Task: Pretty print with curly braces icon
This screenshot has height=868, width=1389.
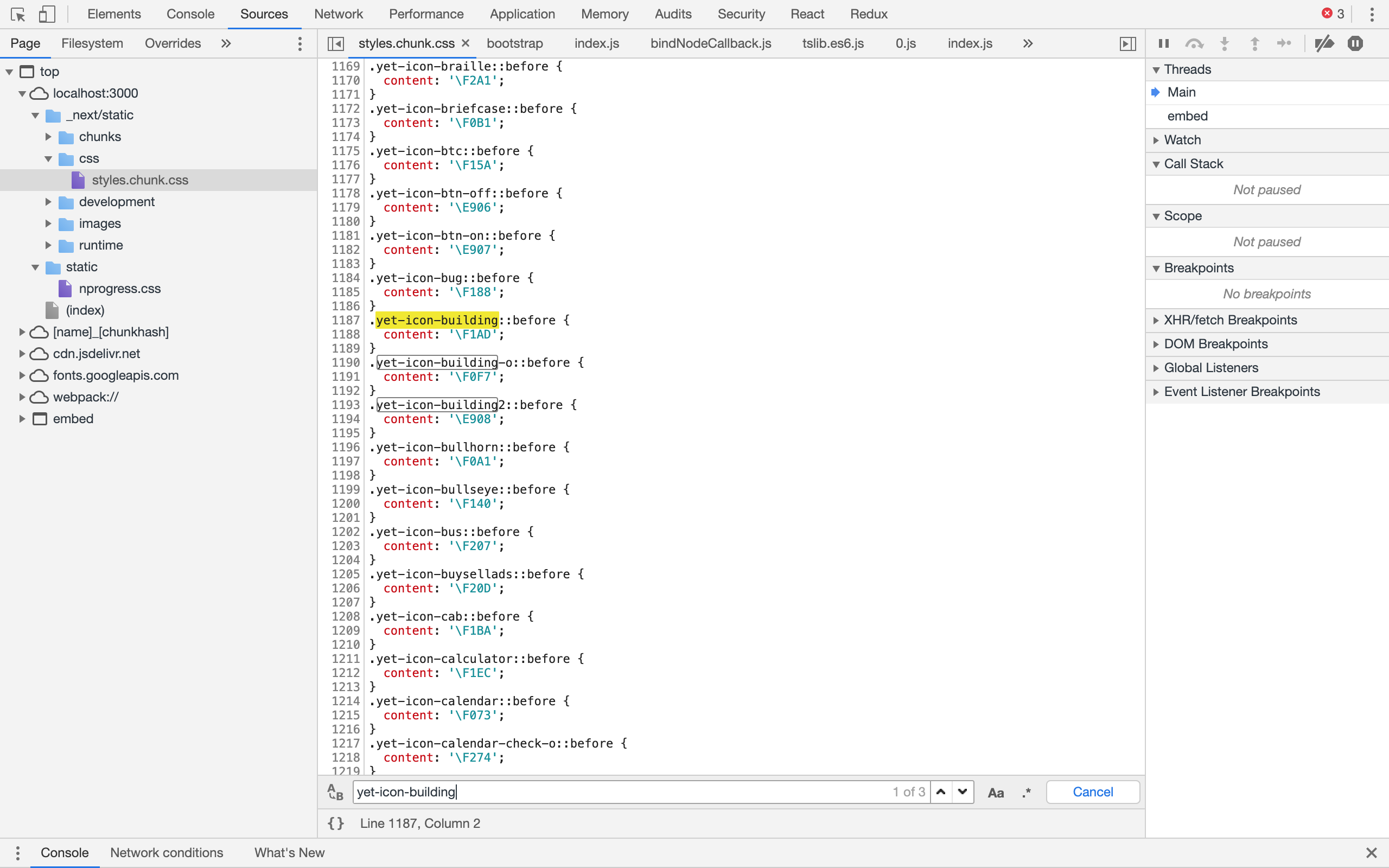Action: (x=336, y=823)
